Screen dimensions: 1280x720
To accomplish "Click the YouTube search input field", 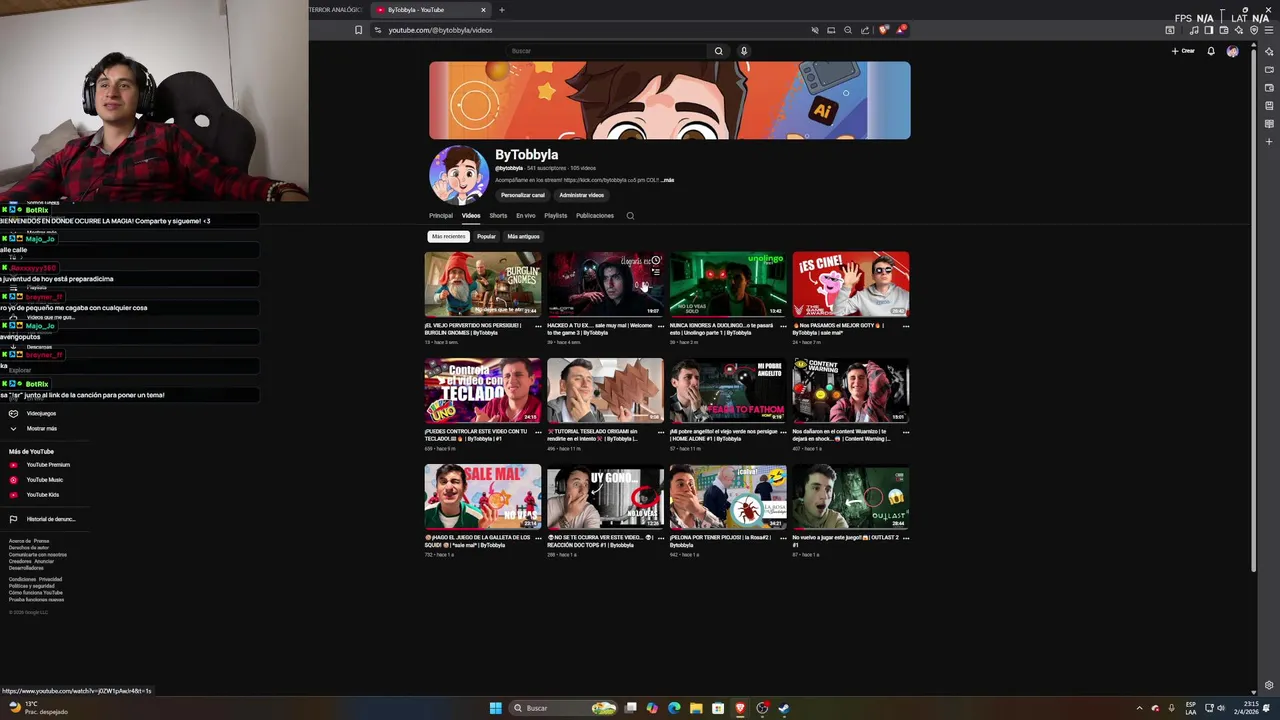I will pyautogui.click(x=606, y=51).
